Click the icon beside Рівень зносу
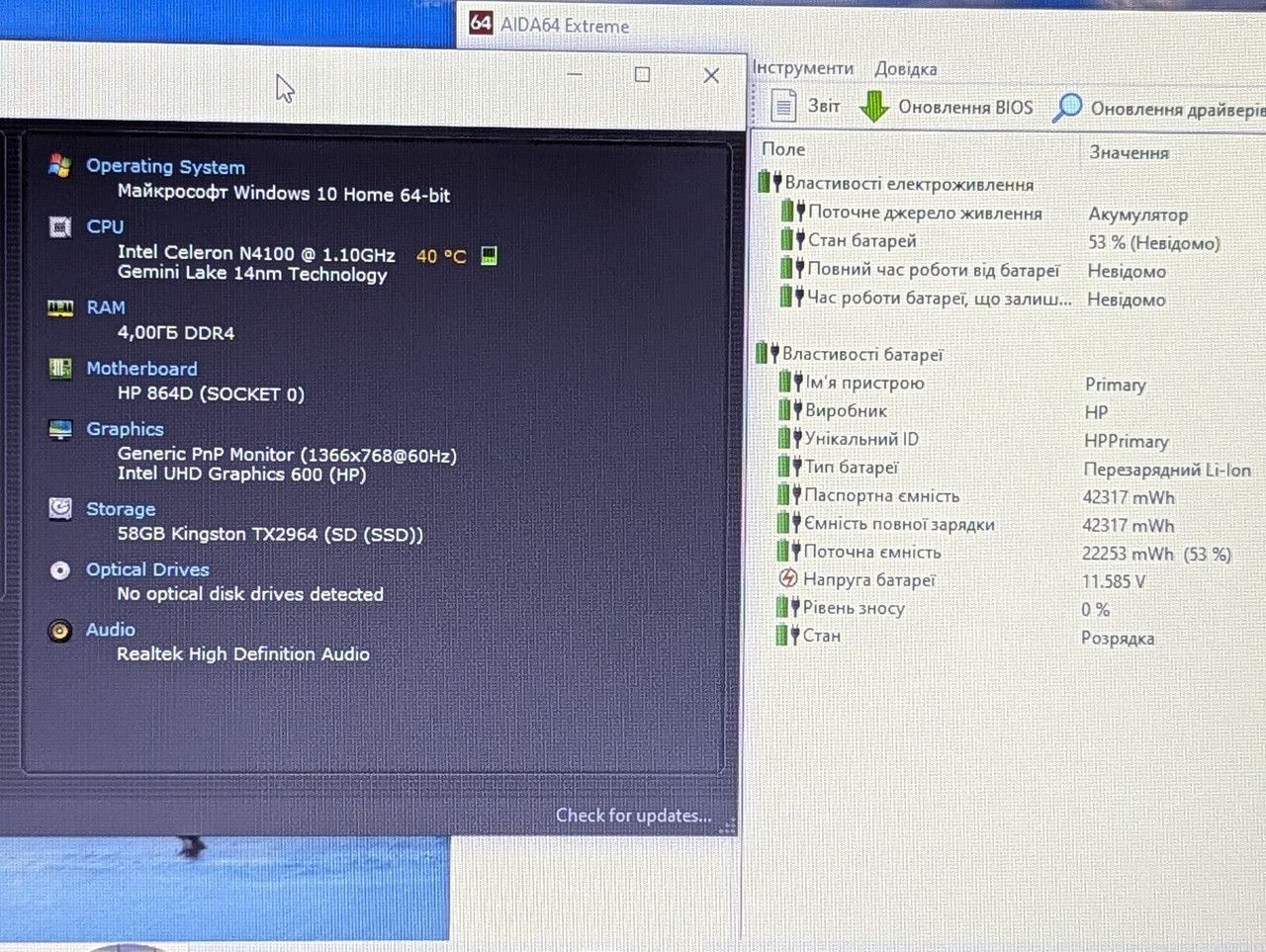1266x952 pixels. [787, 607]
